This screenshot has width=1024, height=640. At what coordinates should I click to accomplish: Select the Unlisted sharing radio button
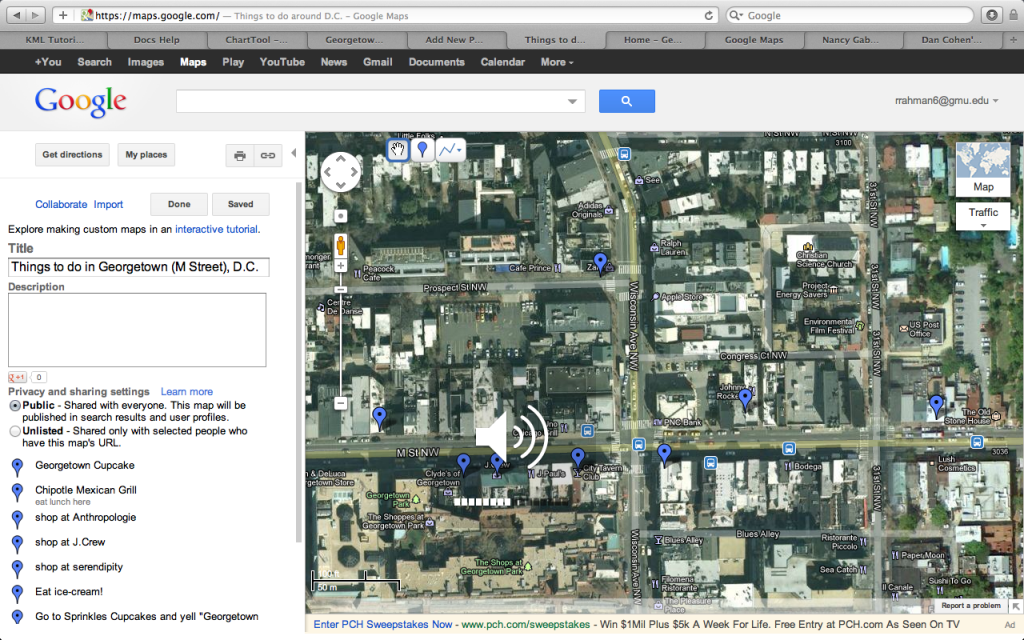pos(15,431)
